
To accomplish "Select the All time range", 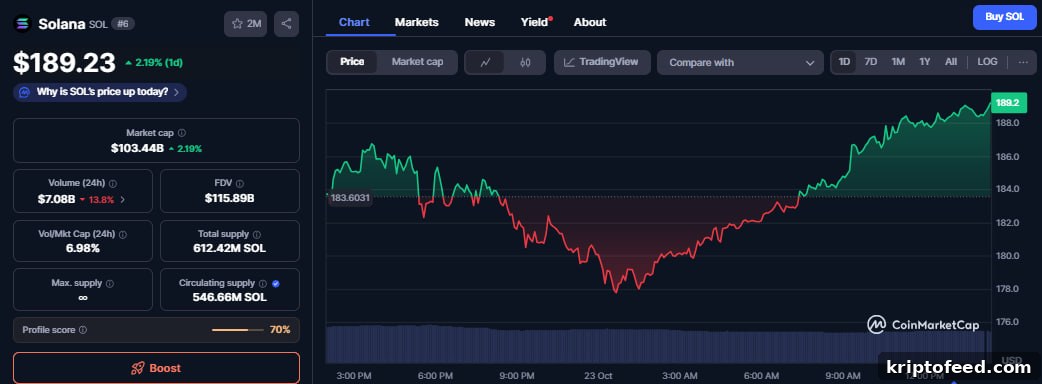I will click(951, 62).
